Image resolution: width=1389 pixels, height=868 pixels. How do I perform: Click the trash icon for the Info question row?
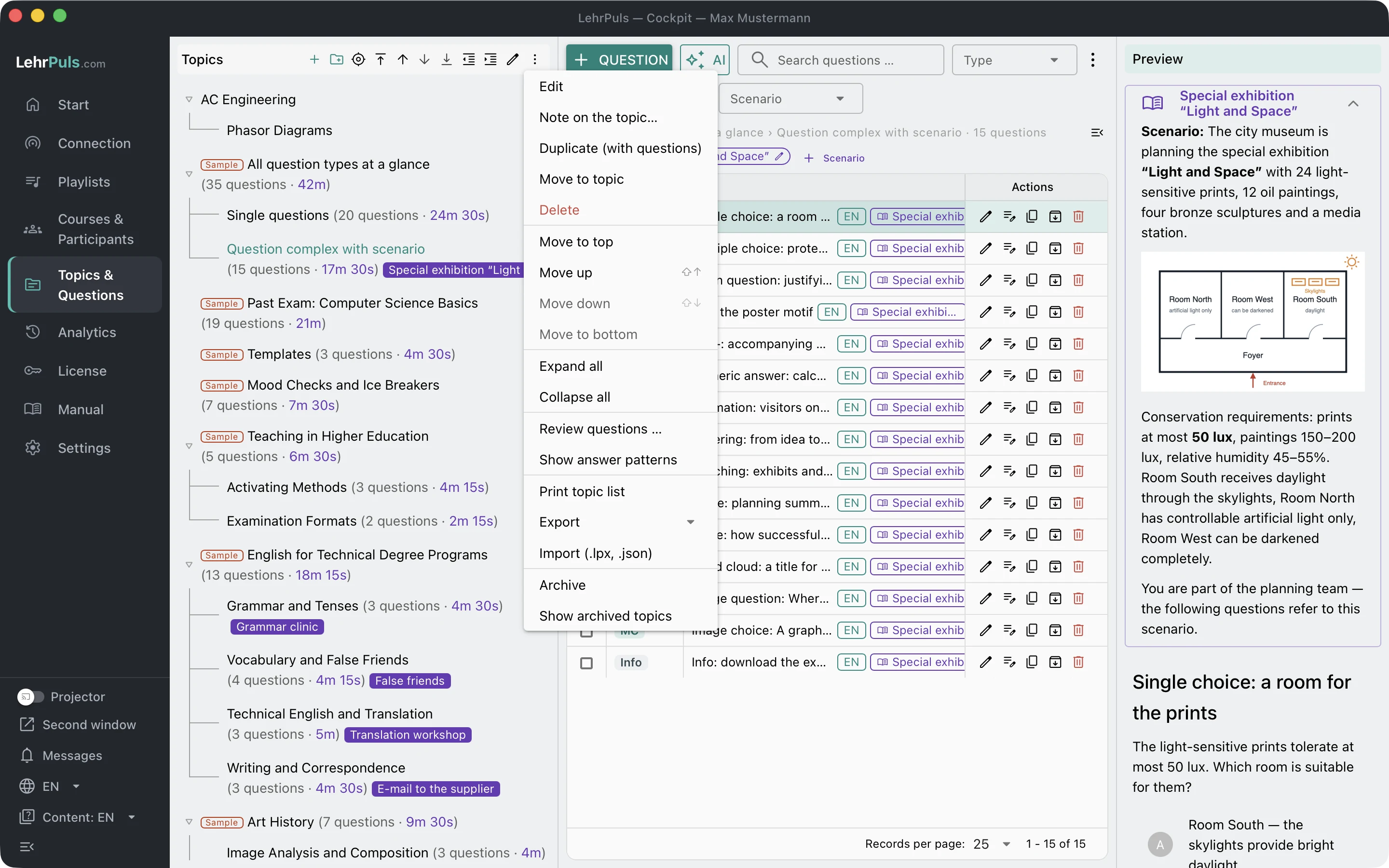pyautogui.click(x=1078, y=662)
